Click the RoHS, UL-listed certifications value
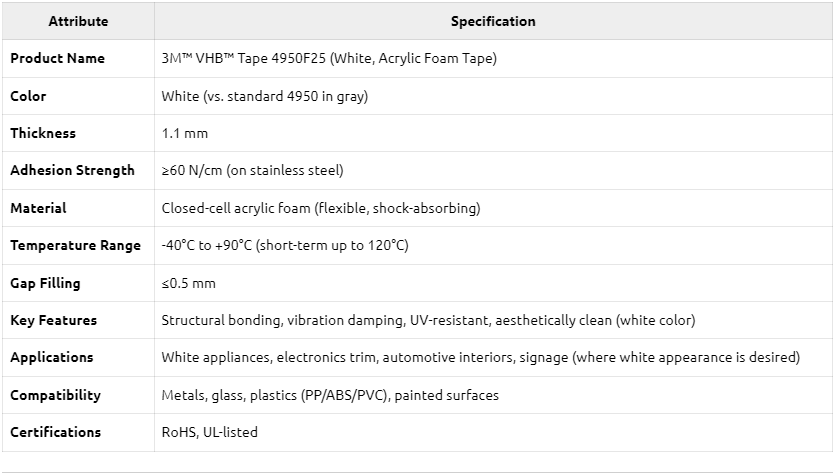Viewport: 839px width, 476px height. click(210, 432)
